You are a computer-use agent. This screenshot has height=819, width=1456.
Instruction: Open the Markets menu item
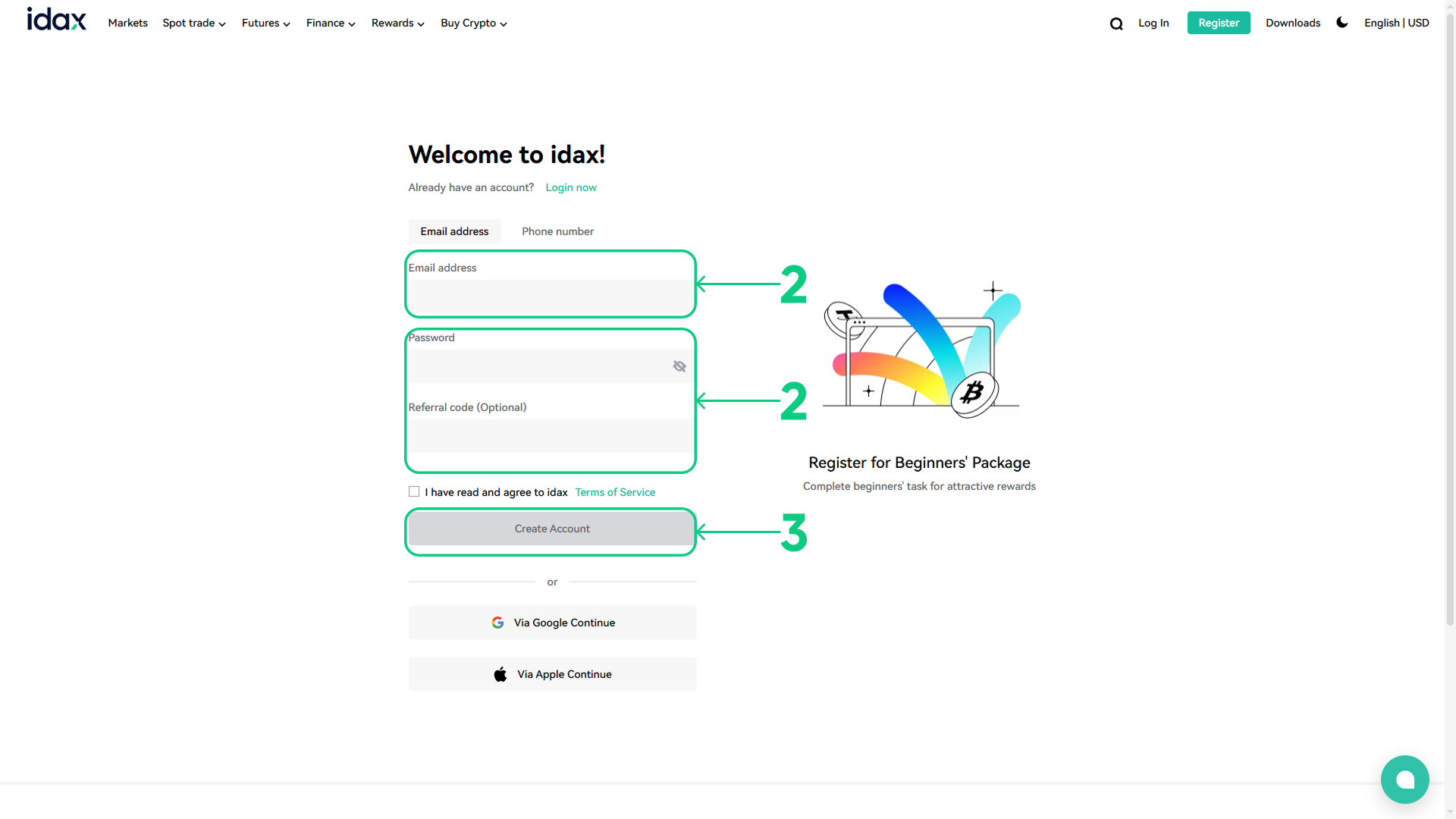(x=127, y=24)
